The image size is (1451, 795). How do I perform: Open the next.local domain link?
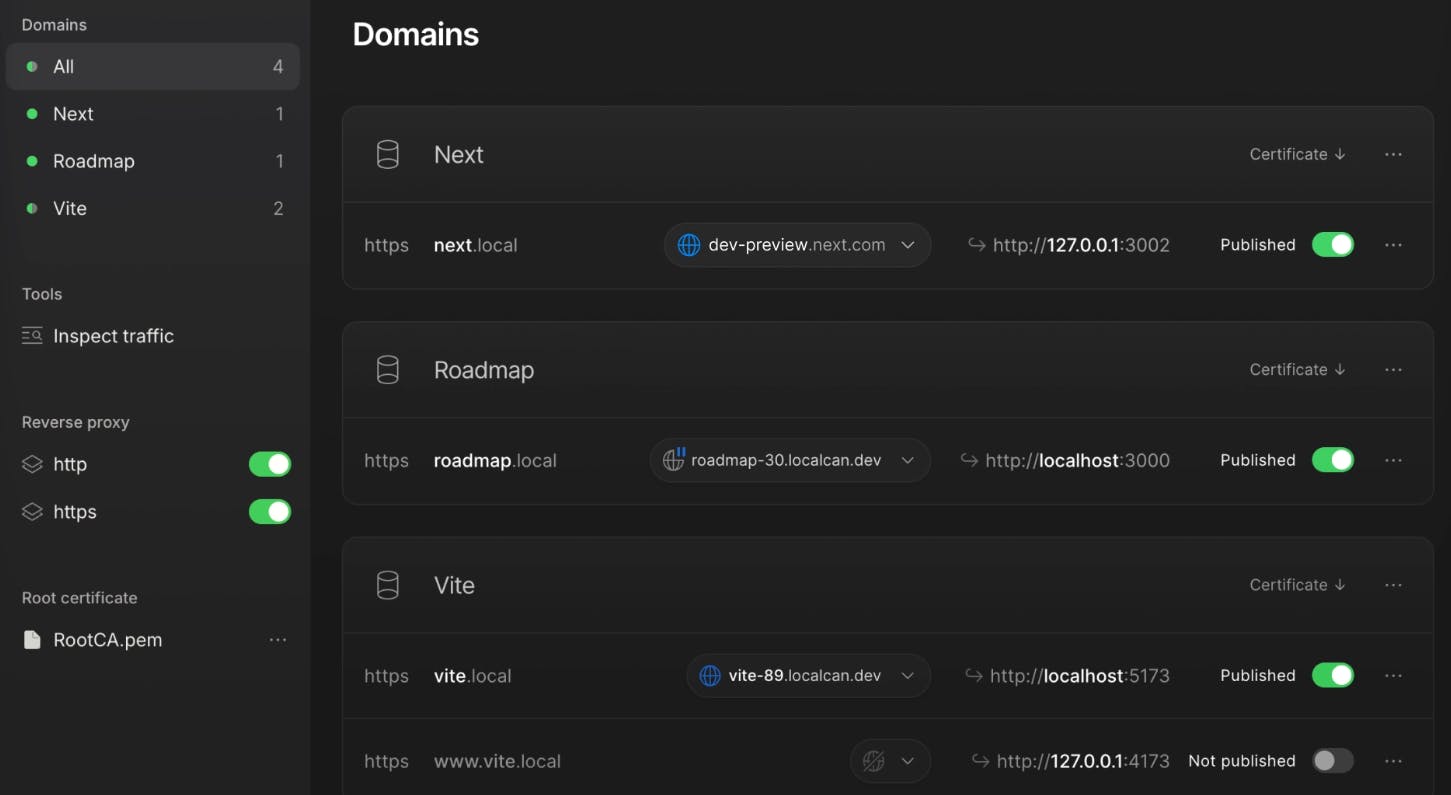coord(476,245)
